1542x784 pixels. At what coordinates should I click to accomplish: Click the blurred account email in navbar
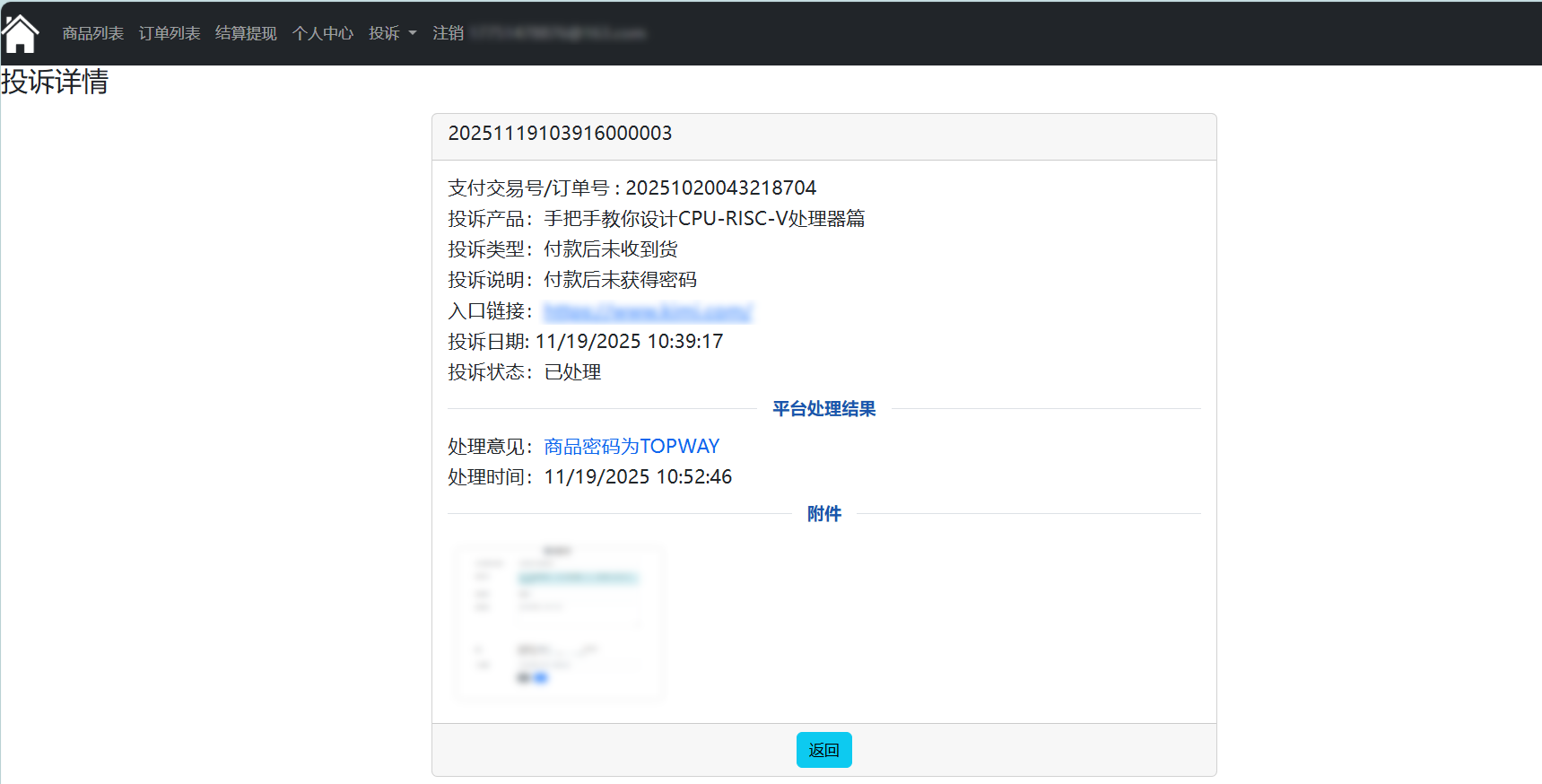[558, 33]
